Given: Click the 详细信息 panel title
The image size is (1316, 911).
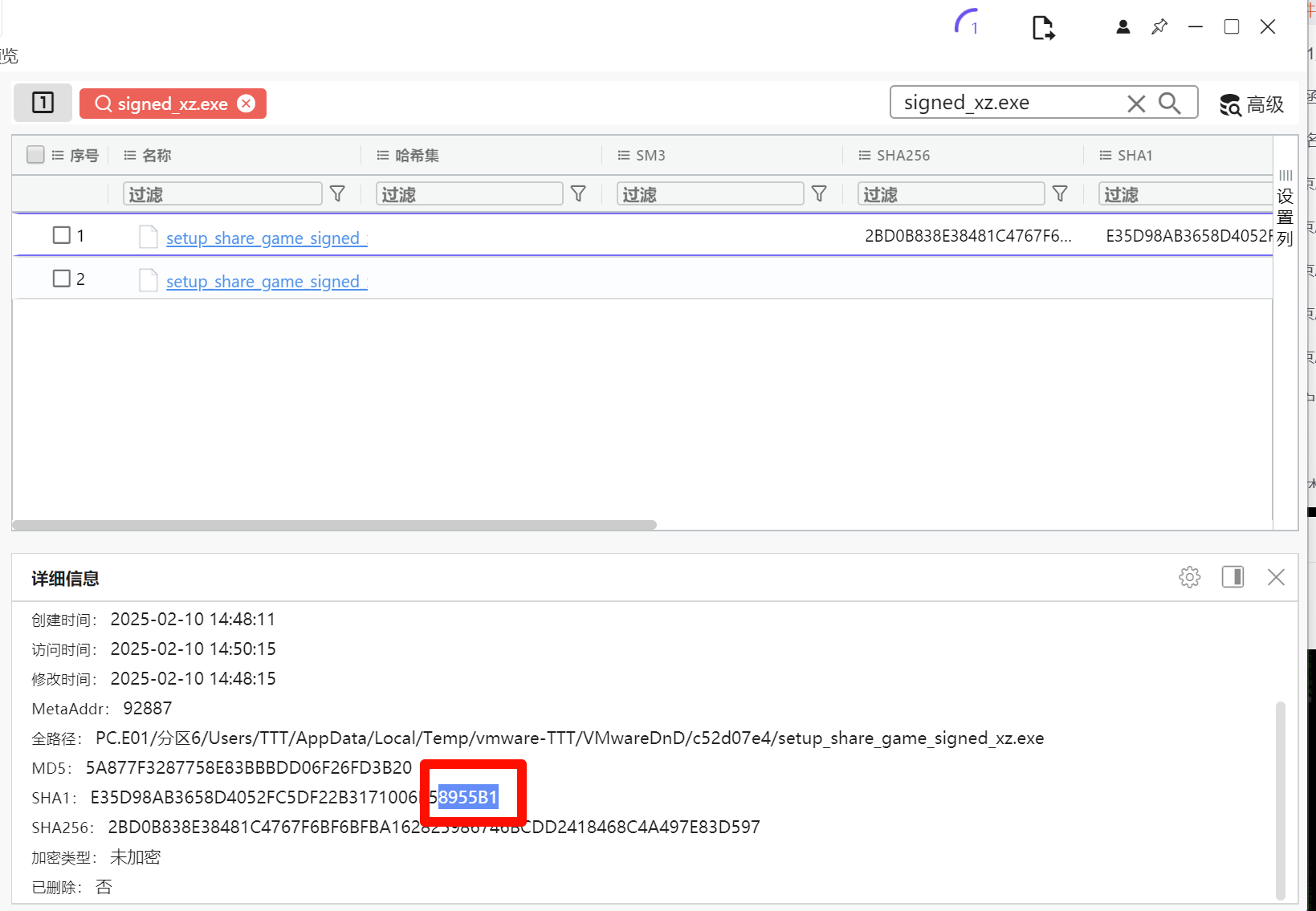Looking at the screenshot, I should tap(66, 579).
